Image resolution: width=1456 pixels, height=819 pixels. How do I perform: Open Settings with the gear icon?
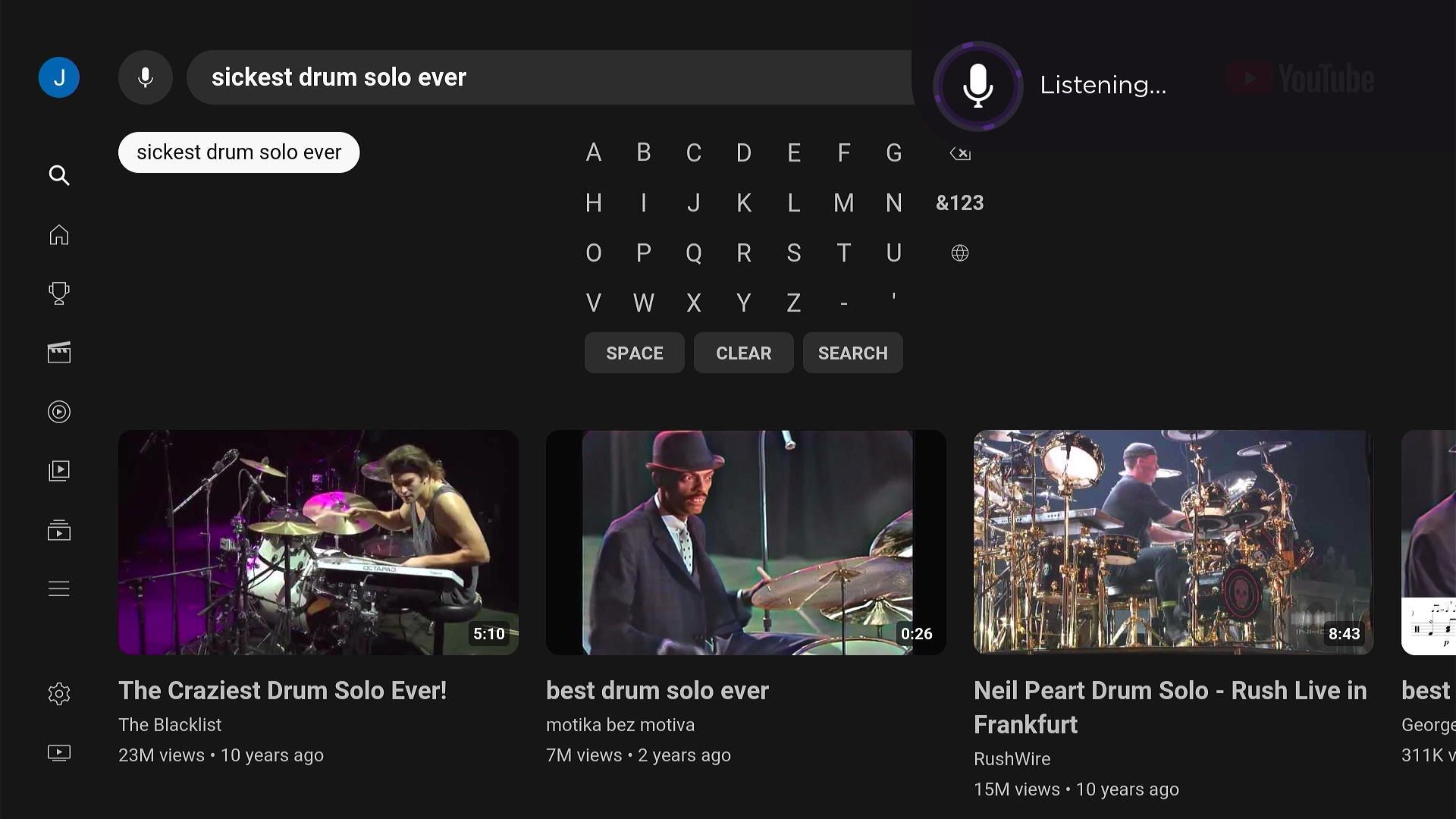pyautogui.click(x=58, y=693)
